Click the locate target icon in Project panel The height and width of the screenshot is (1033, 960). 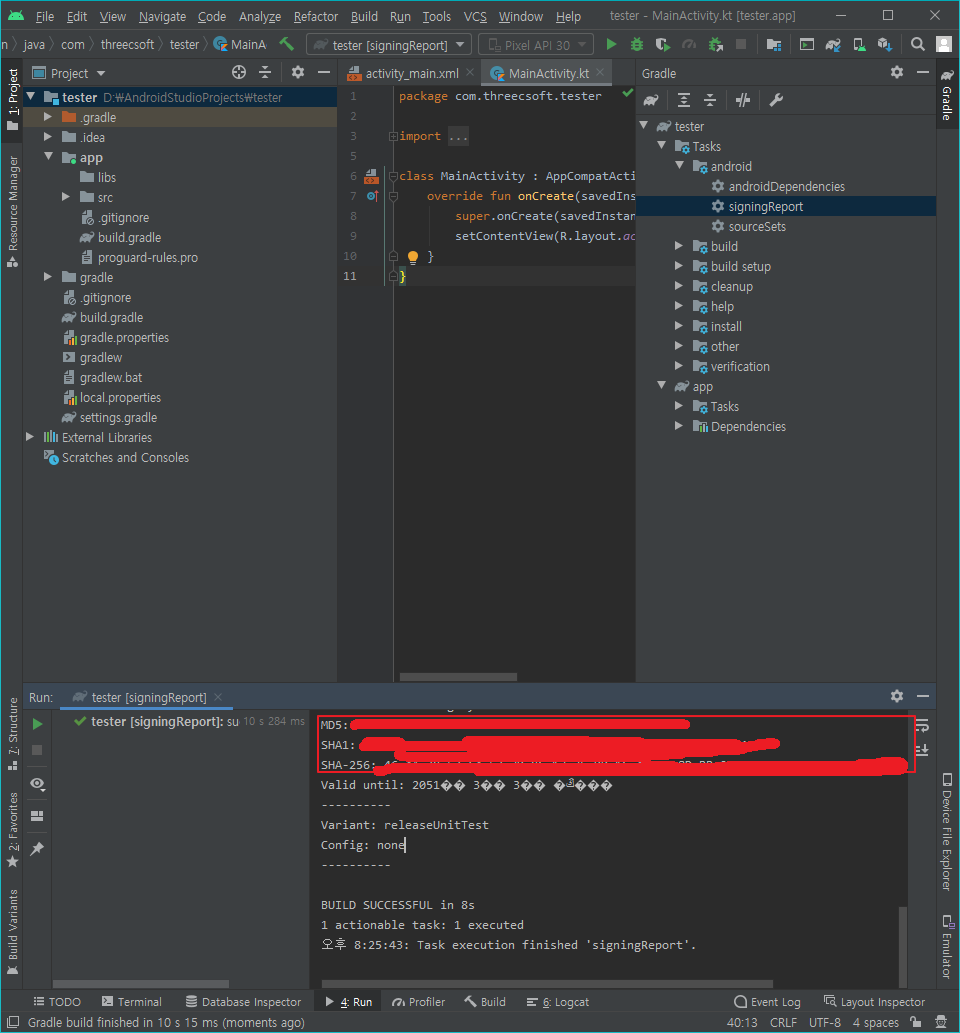(x=239, y=72)
